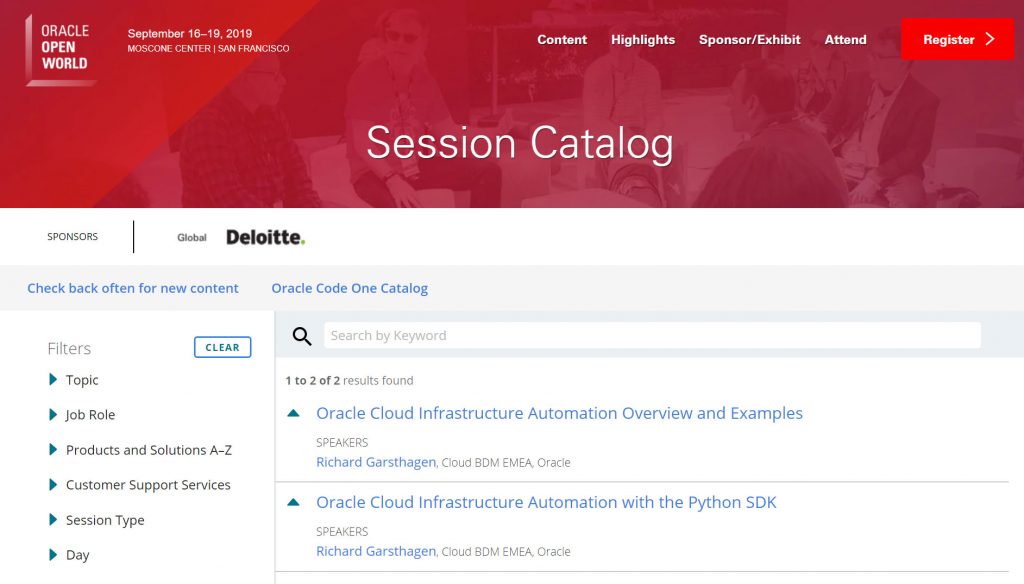Image resolution: width=1024 pixels, height=584 pixels.
Task: Click the arrow inside the Register button
Action: pyautogui.click(x=990, y=39)
